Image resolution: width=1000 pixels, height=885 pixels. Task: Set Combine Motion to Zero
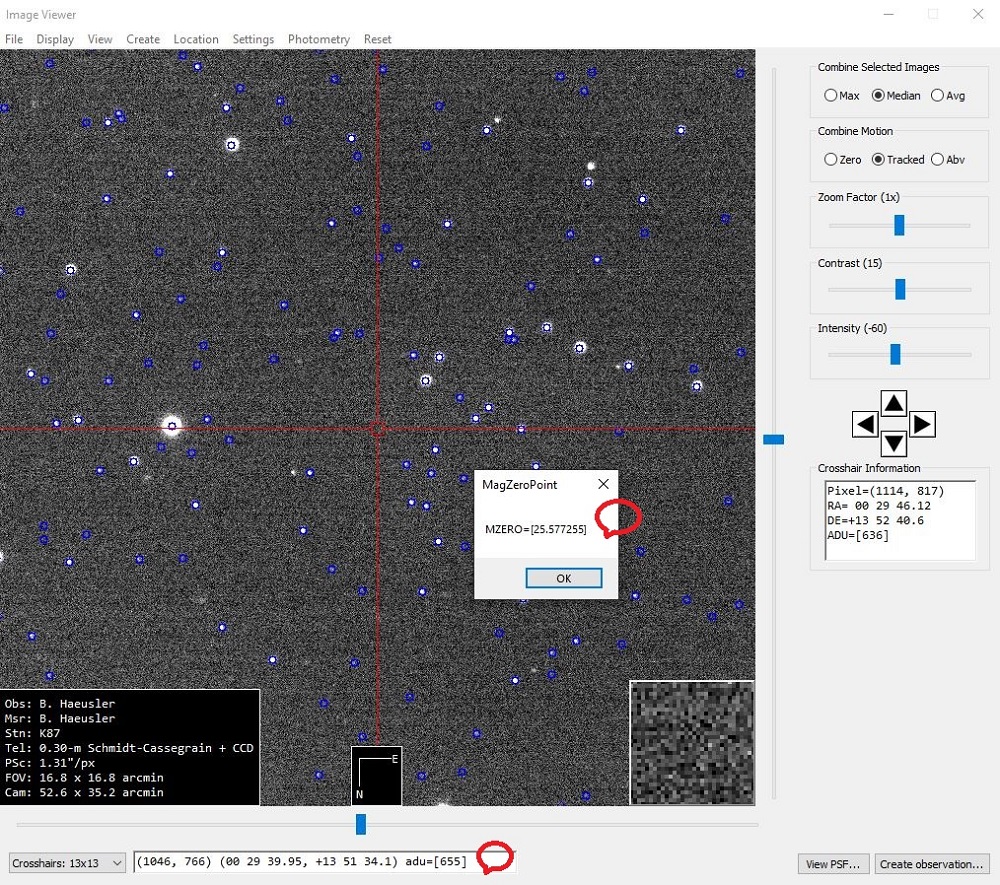(x=830, y=159)
